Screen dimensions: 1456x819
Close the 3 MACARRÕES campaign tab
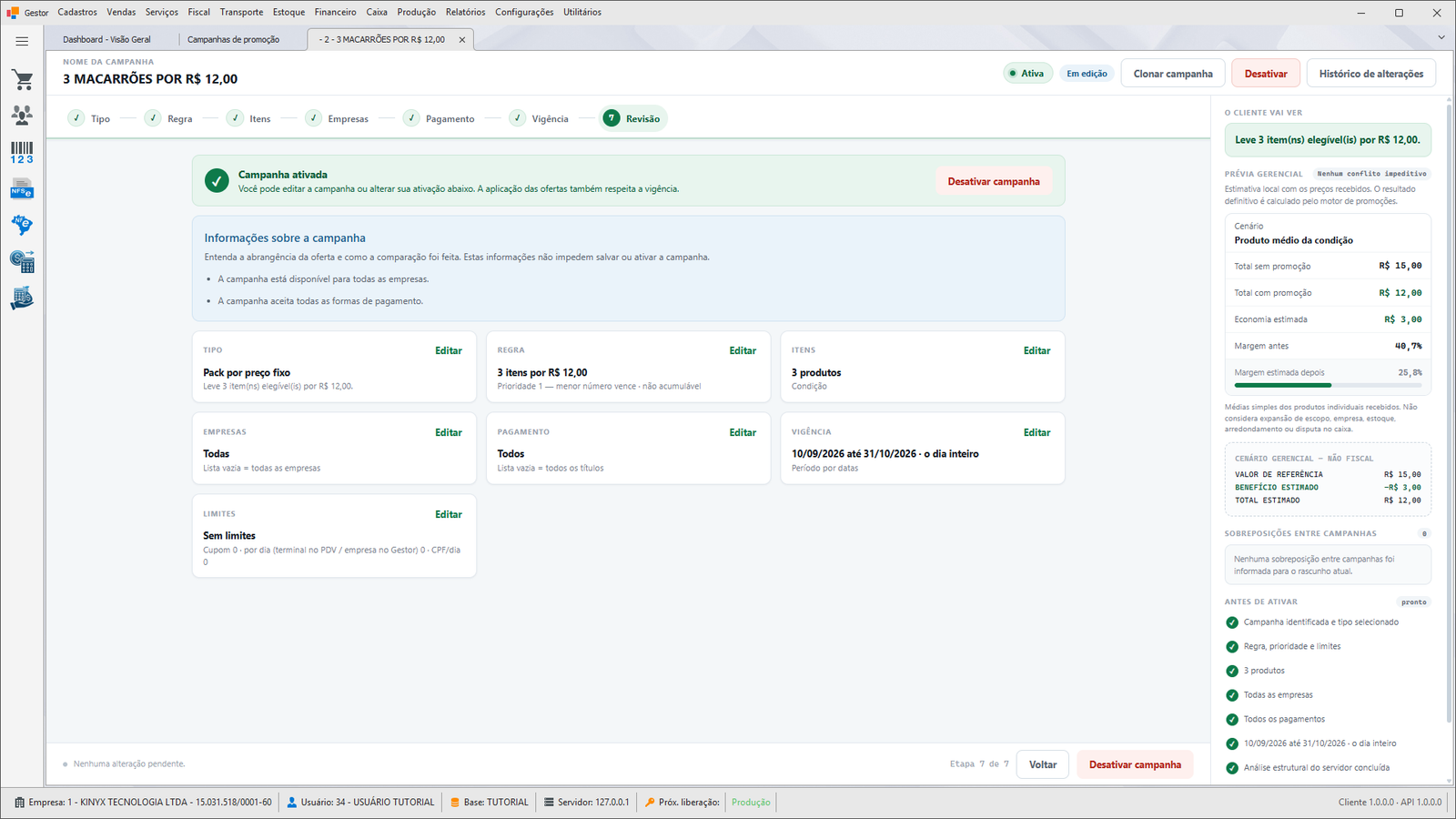pyautogui.click(x=462, y=39)
